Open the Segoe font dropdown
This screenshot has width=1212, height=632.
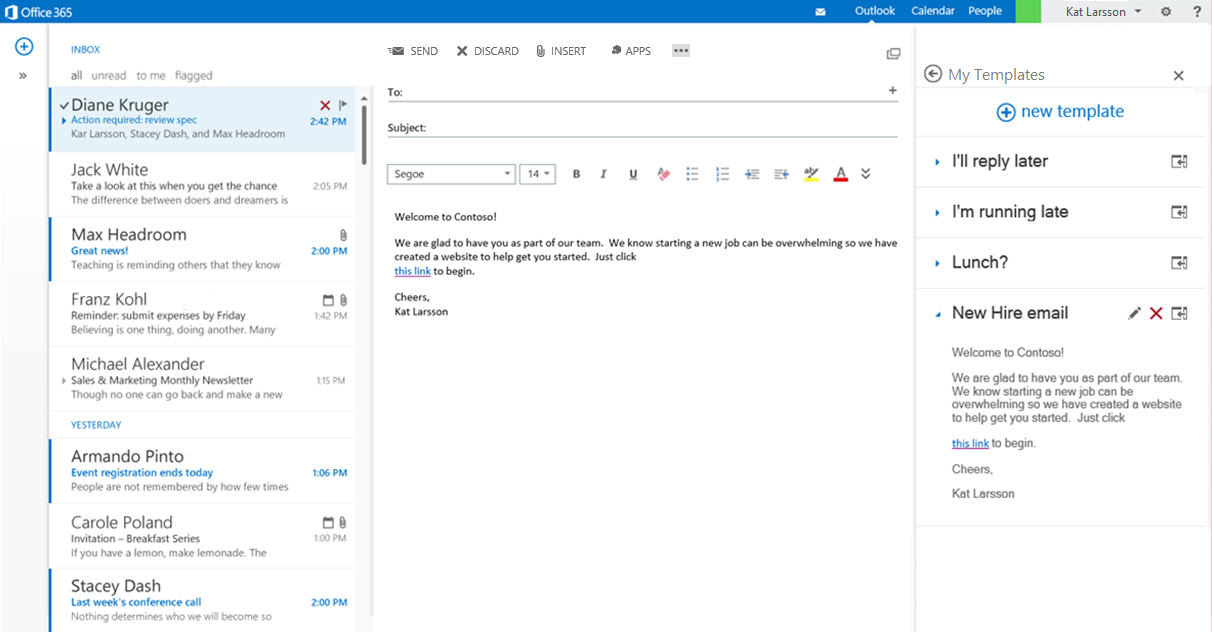pos(451,174)
